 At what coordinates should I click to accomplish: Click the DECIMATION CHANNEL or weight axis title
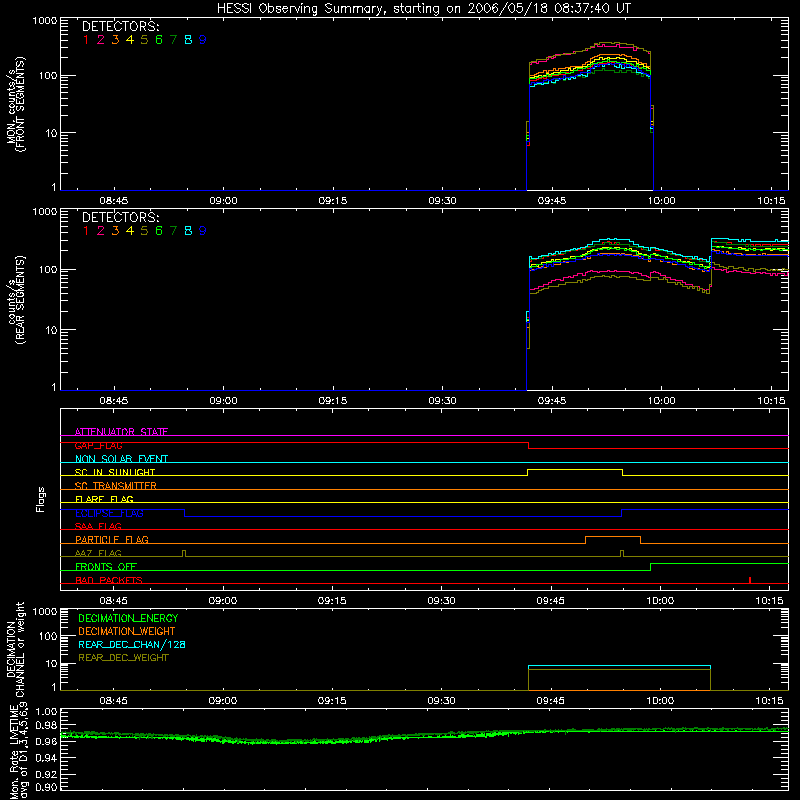(15, 649)
